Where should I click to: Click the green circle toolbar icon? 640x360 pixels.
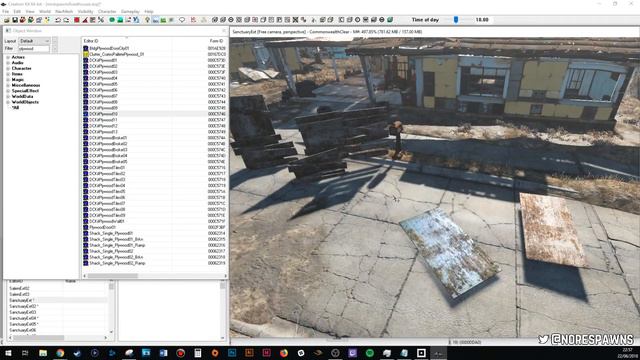pos(112,20)
